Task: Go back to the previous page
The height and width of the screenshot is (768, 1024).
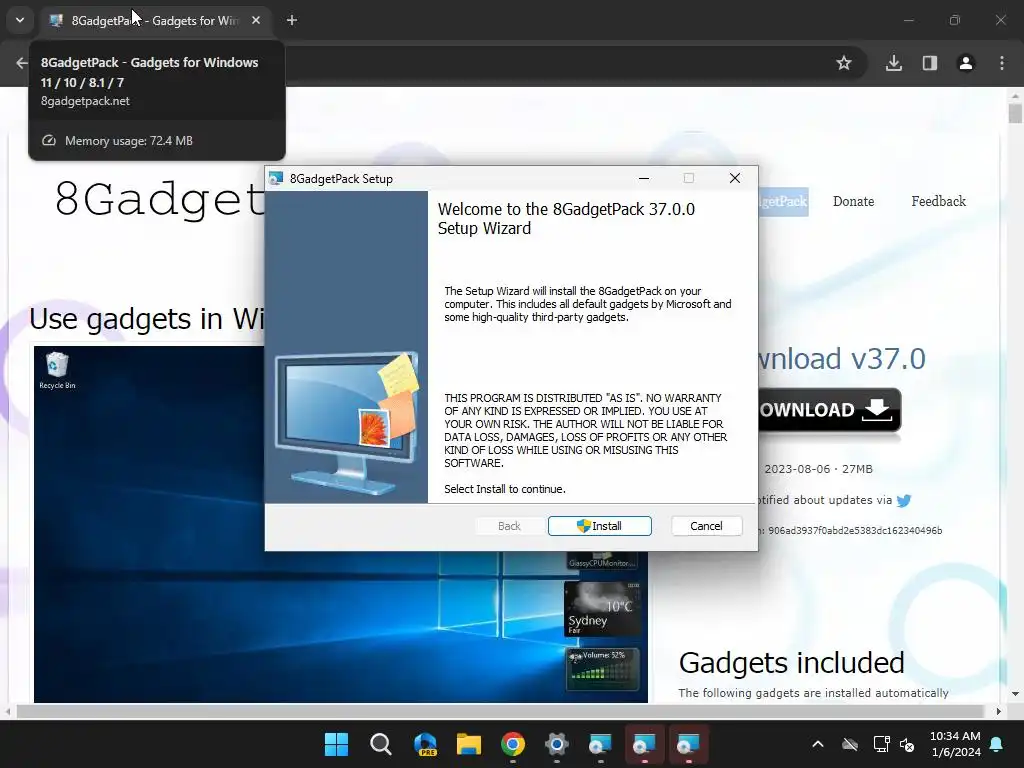Action: (x=22, y=63)
